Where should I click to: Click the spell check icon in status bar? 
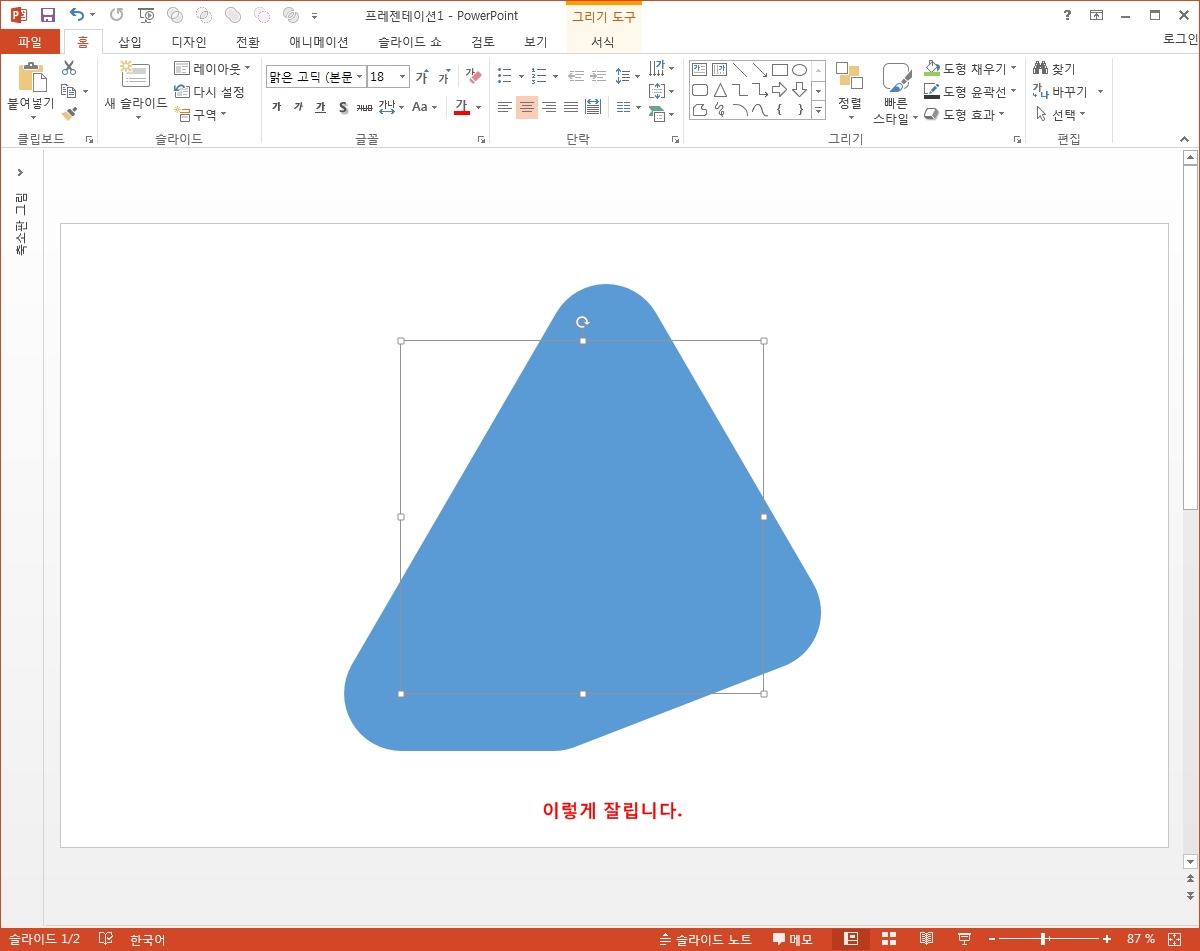point(106,939)
